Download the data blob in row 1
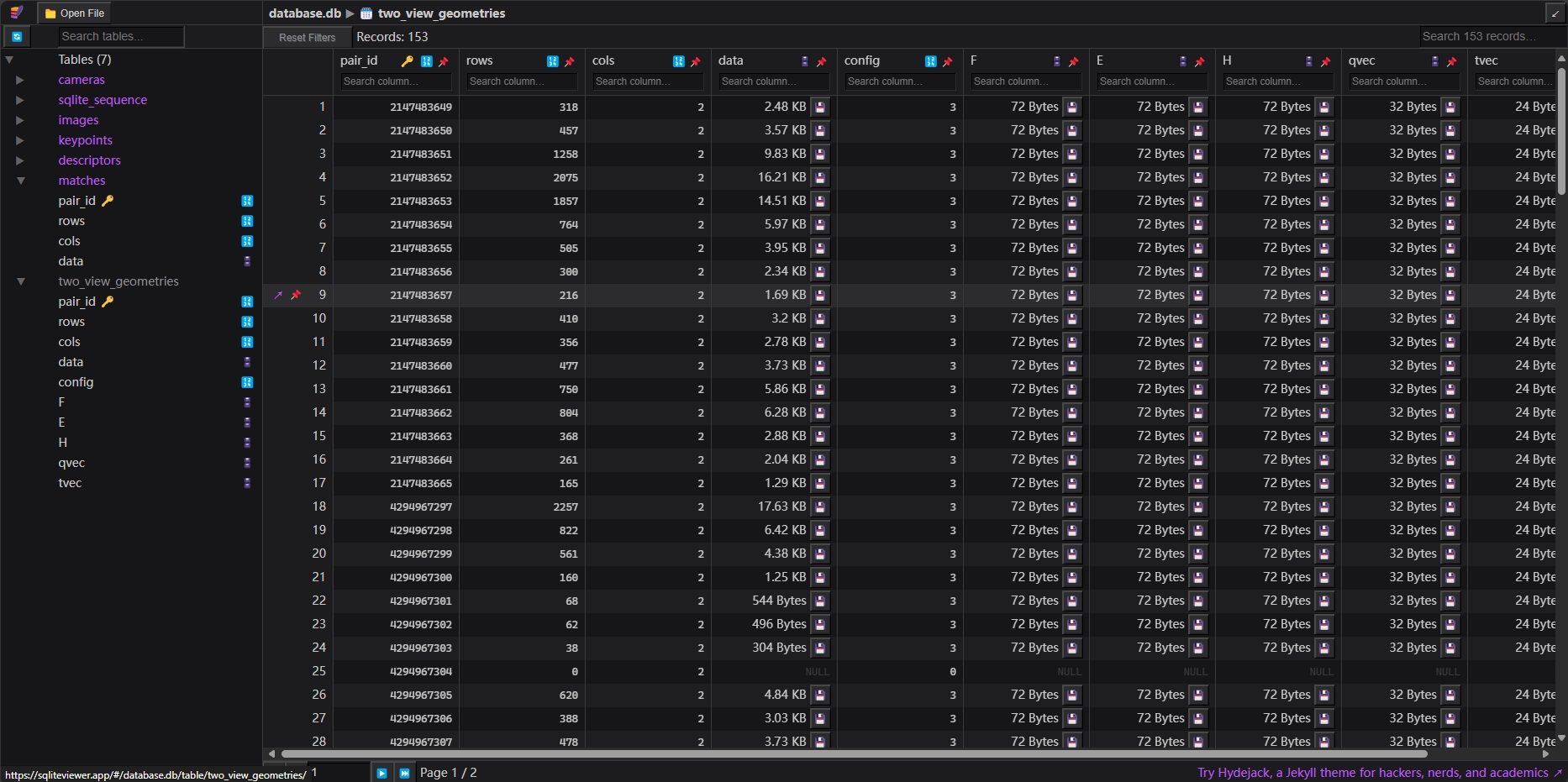Viewport: 1568px width, 782px height. (x=820, y=108)
